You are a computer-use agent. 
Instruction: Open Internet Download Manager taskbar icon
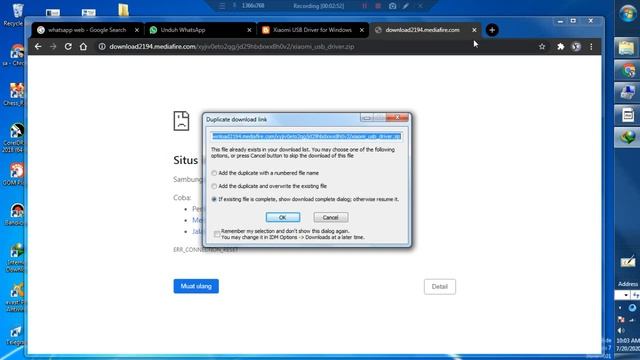[x=627, y=137]
